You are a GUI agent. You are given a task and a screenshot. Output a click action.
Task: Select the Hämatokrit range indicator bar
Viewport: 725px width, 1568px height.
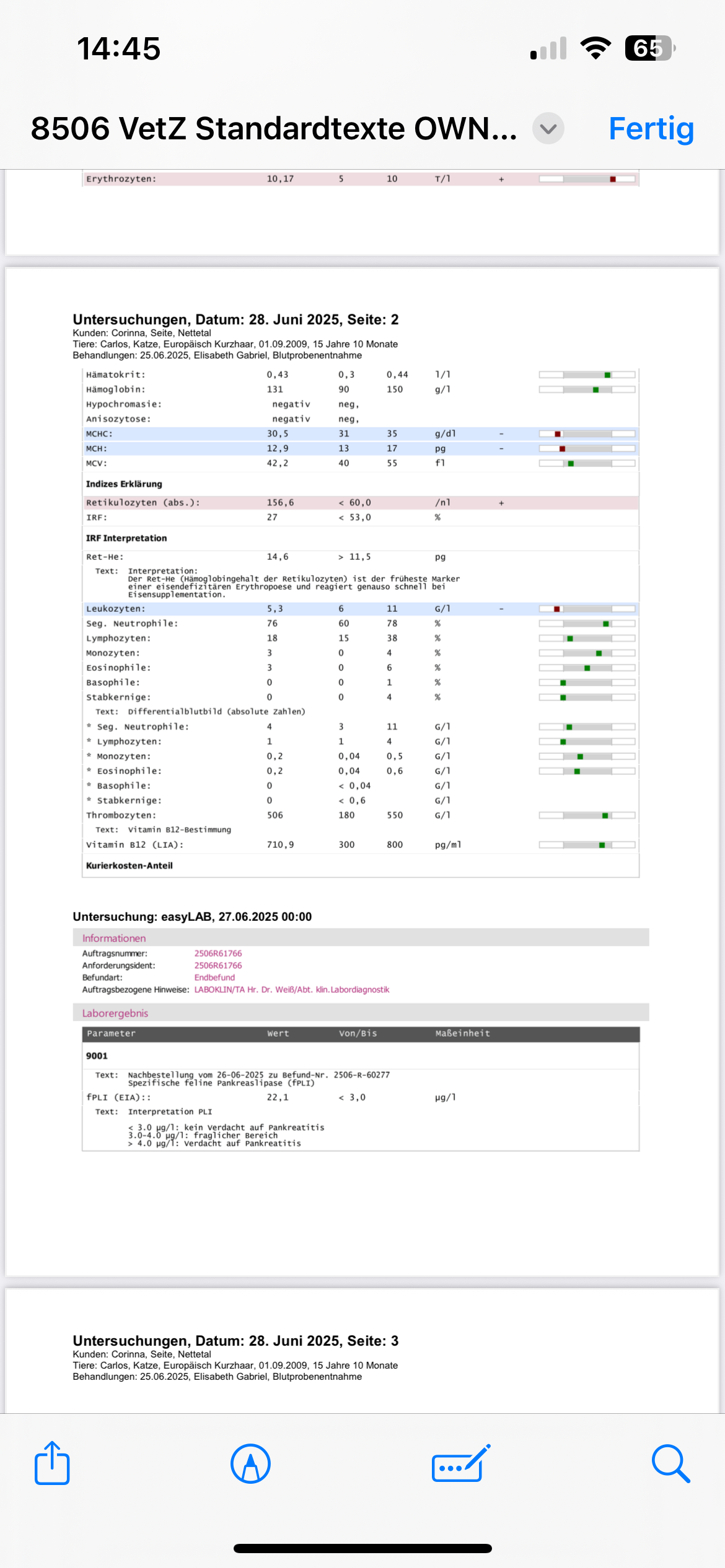click(587, 375)
